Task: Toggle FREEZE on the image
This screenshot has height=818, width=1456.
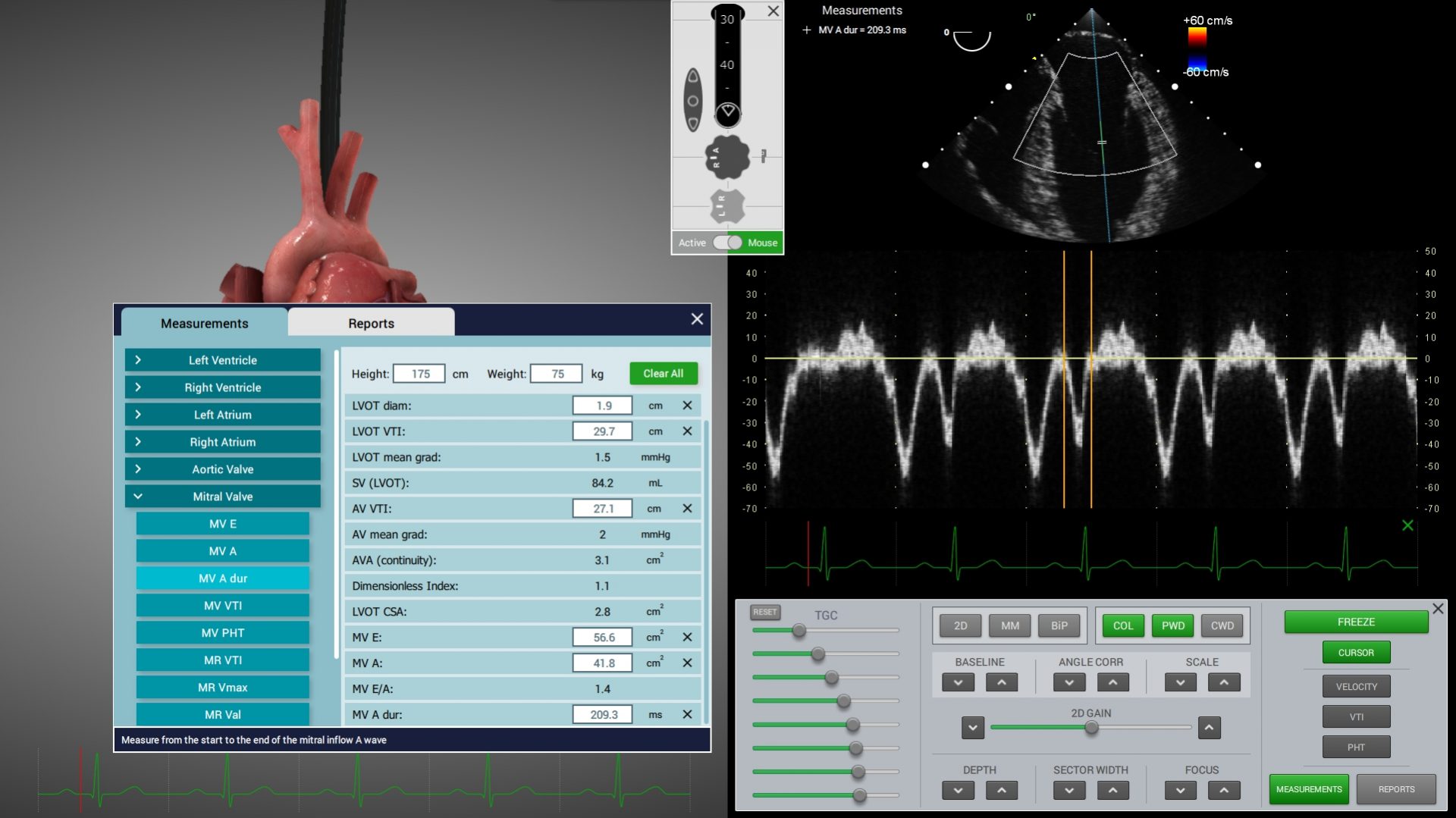Action: (x=1356, y=622)
